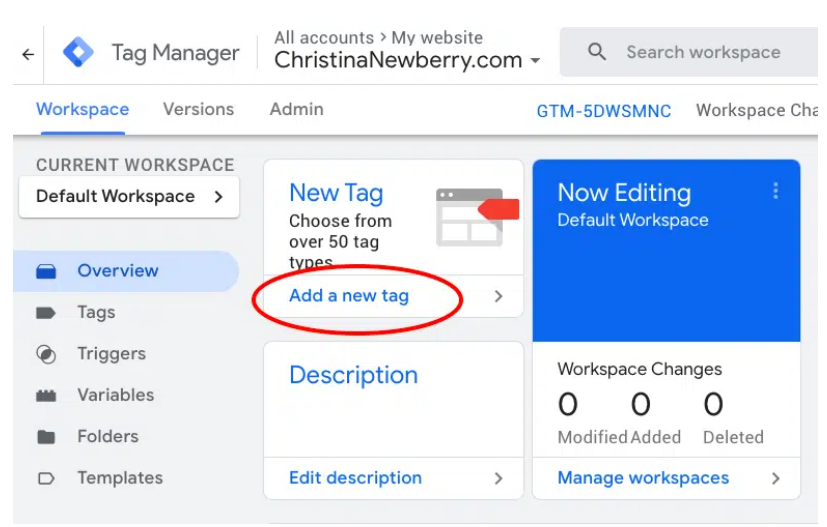Click the Workspace Changes label

[640, 369]
